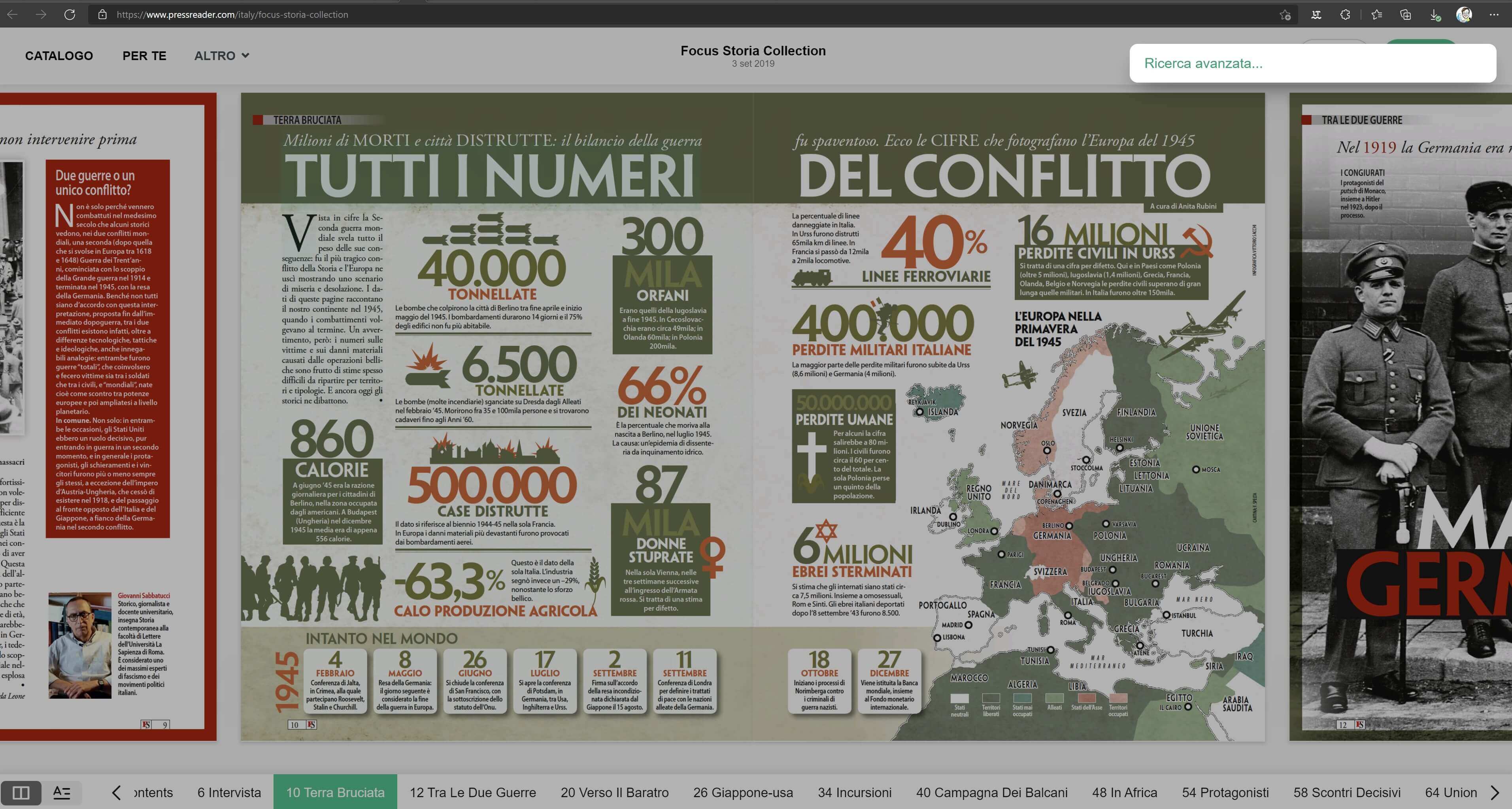Viewport: 1512px width, 809px height.
Task: Open the PER TE menu
Action: (x=144, y=56)
